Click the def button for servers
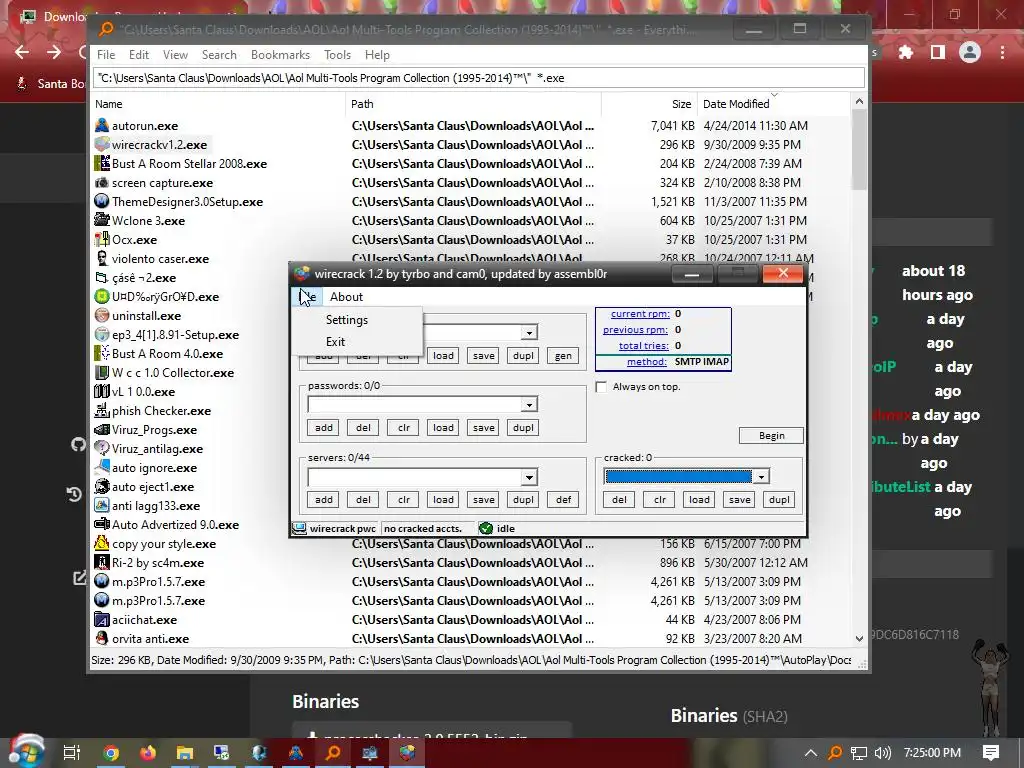 point(563,500)
